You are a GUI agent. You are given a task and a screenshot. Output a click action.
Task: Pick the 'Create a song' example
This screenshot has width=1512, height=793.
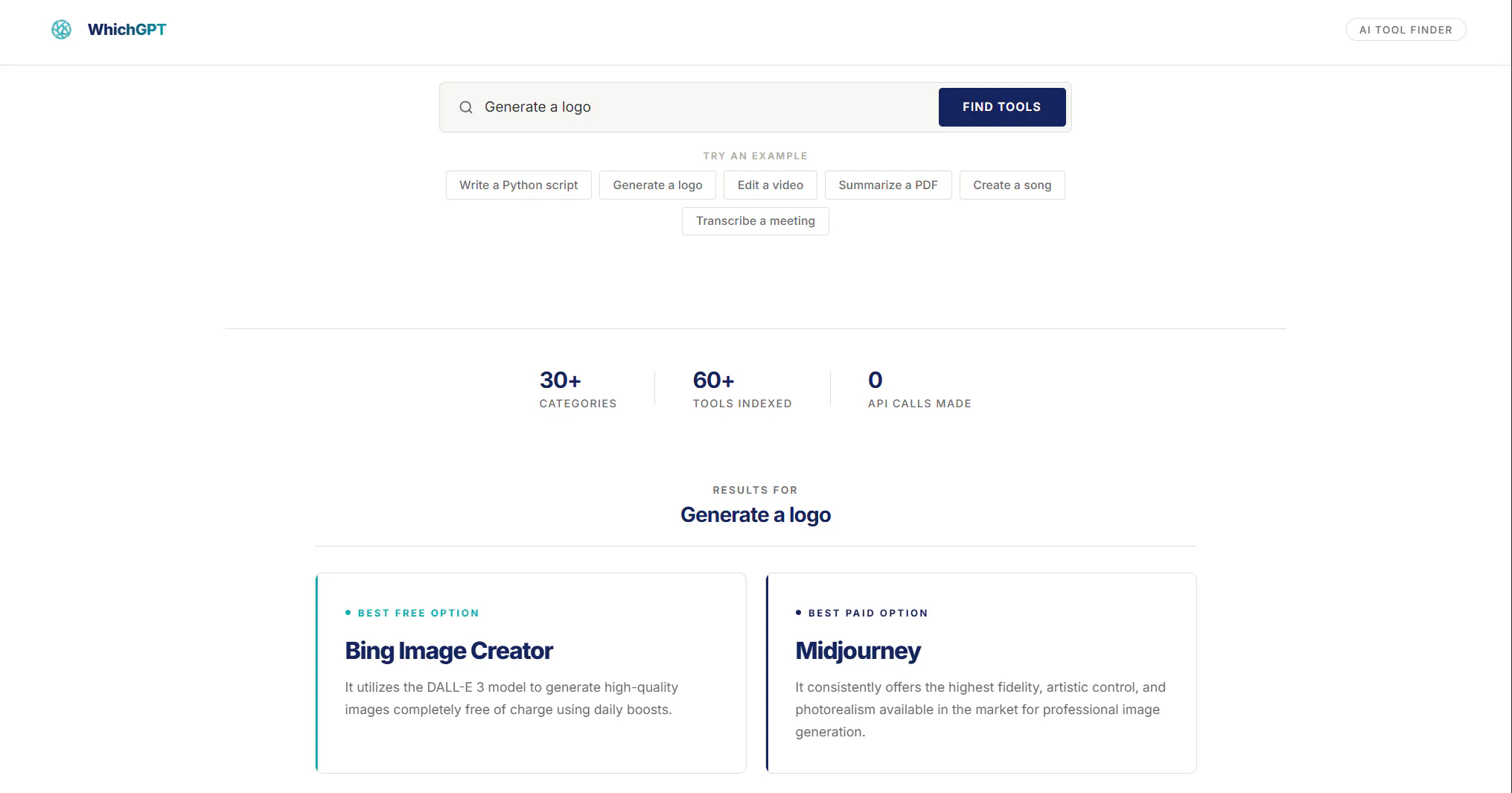(1012, 185)
